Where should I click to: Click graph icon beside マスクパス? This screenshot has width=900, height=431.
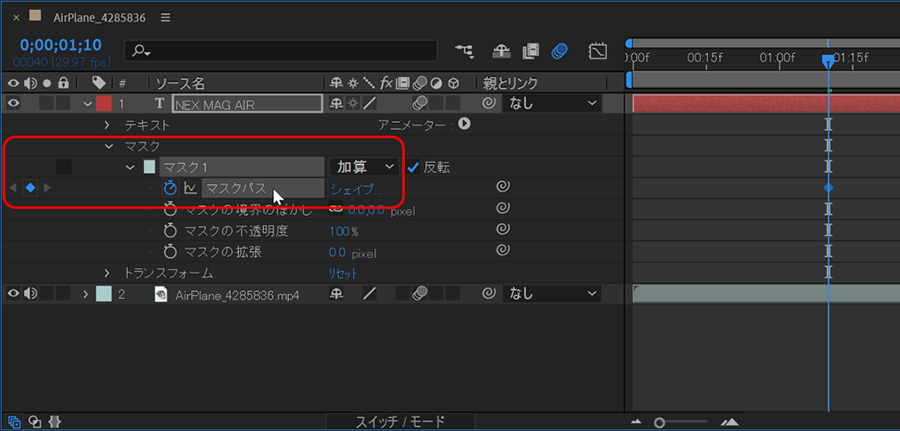pos(189,188)
